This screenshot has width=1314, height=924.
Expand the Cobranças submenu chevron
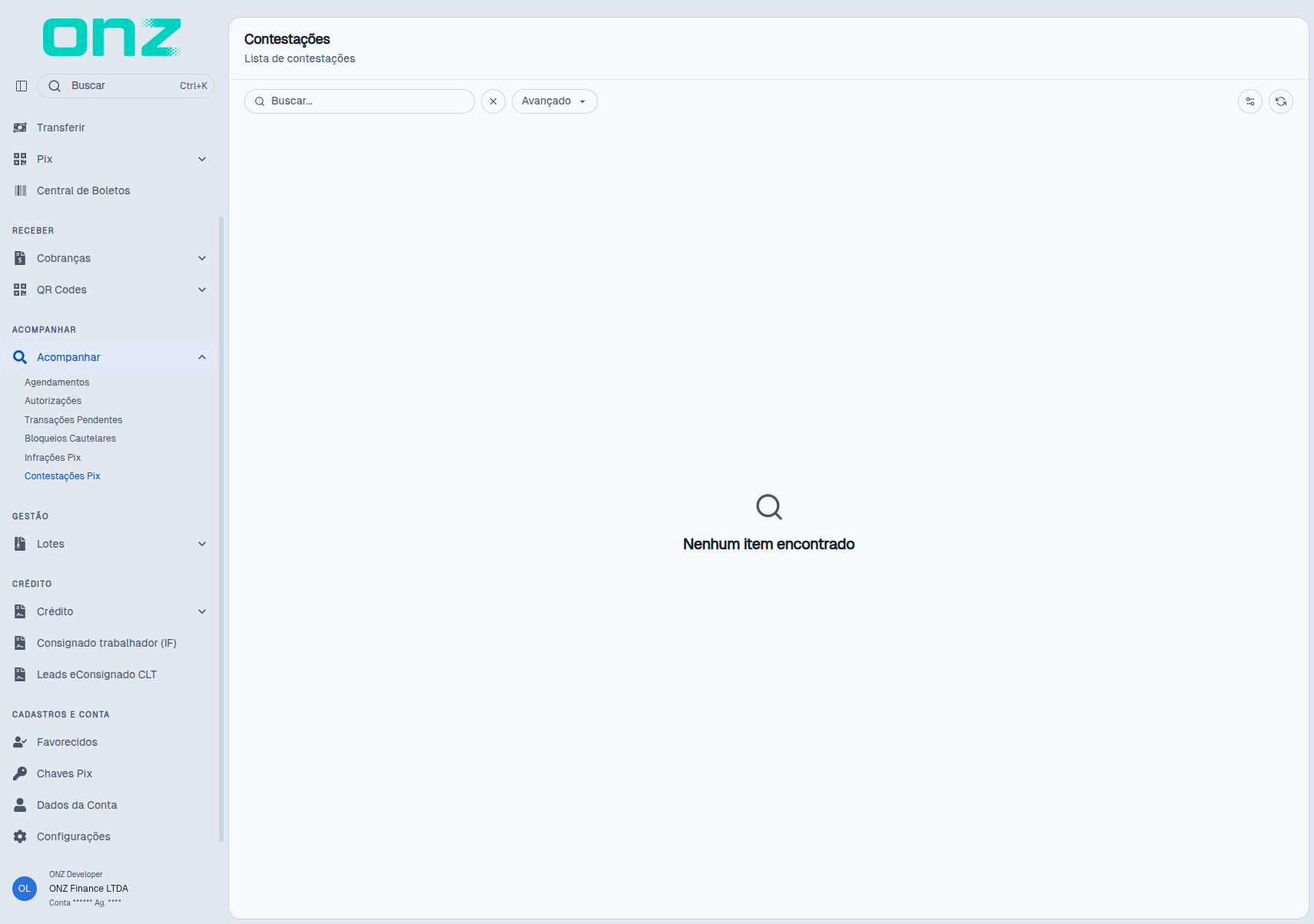(x=202, y=258)
